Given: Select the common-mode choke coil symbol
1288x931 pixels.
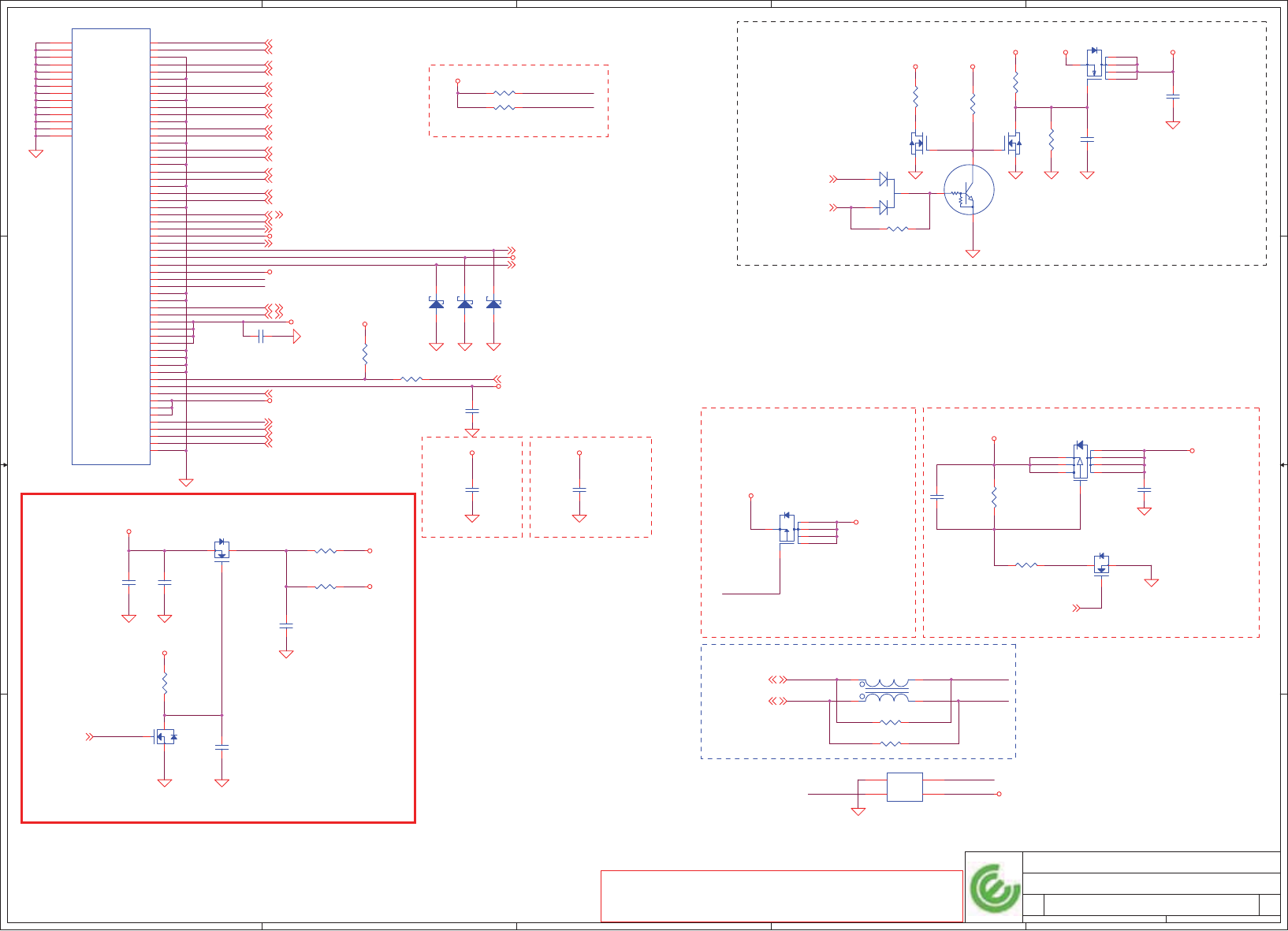Looking at the screenshot, I should pos(885,691).
